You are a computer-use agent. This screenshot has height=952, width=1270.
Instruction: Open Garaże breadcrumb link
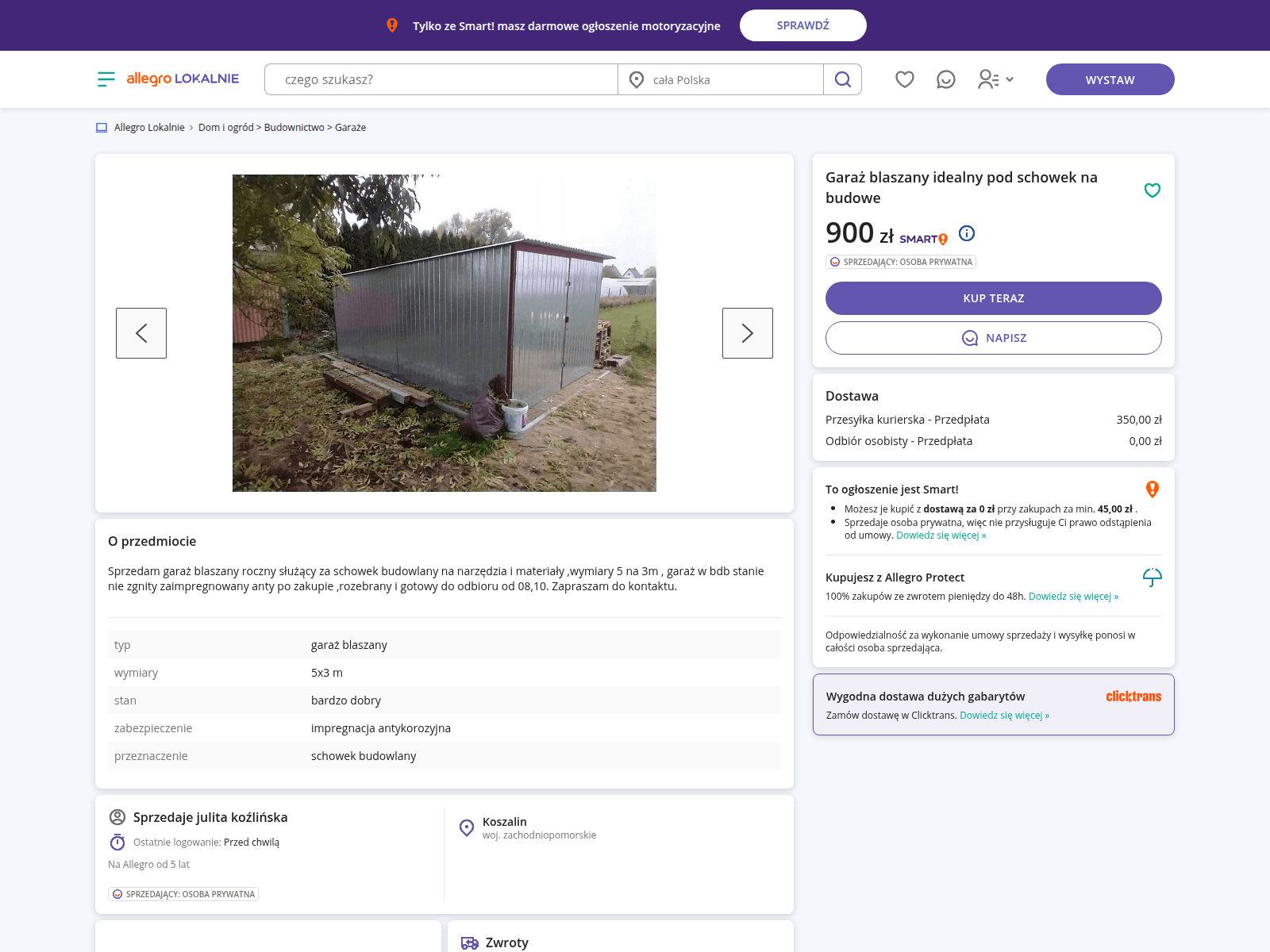click(x=351, y=128)
